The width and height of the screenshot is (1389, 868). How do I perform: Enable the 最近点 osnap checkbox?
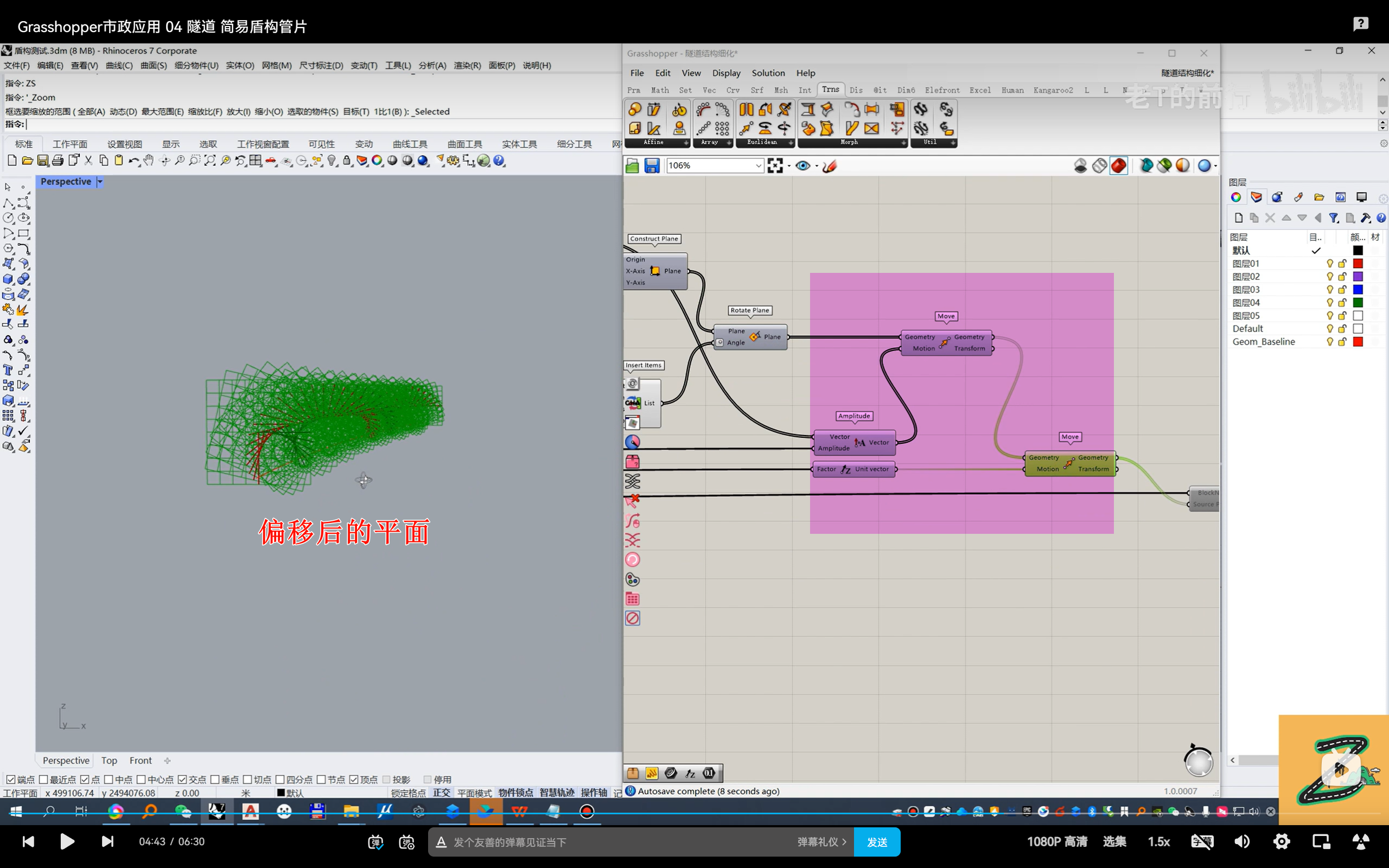click(x=43, y=779)
